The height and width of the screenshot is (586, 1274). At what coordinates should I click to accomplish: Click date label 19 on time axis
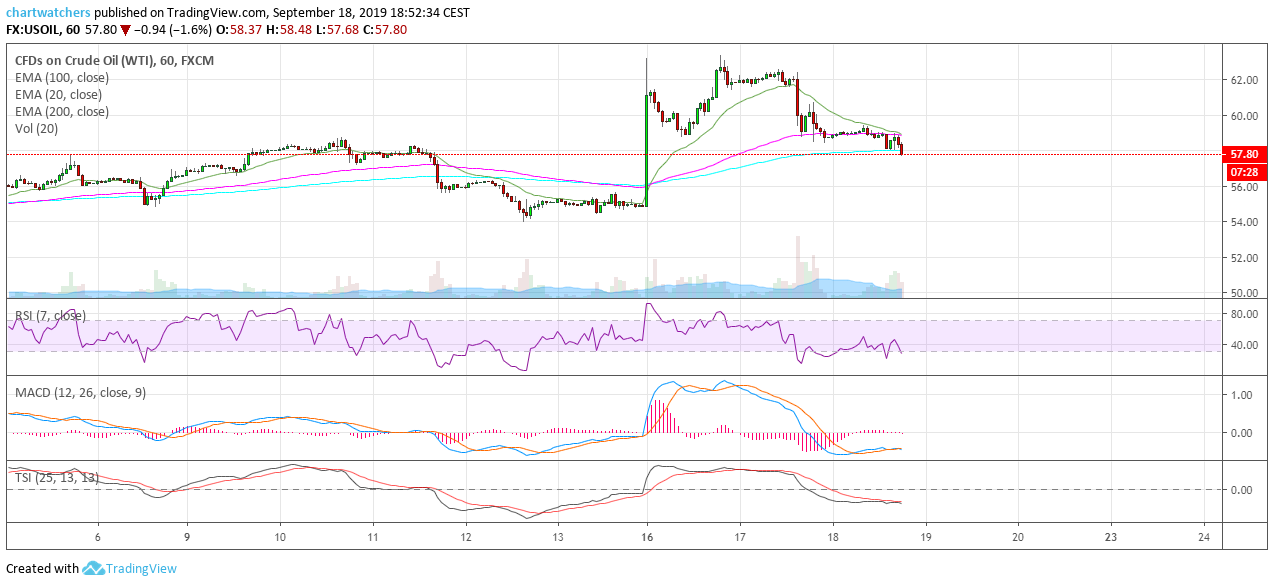point(925,536)
